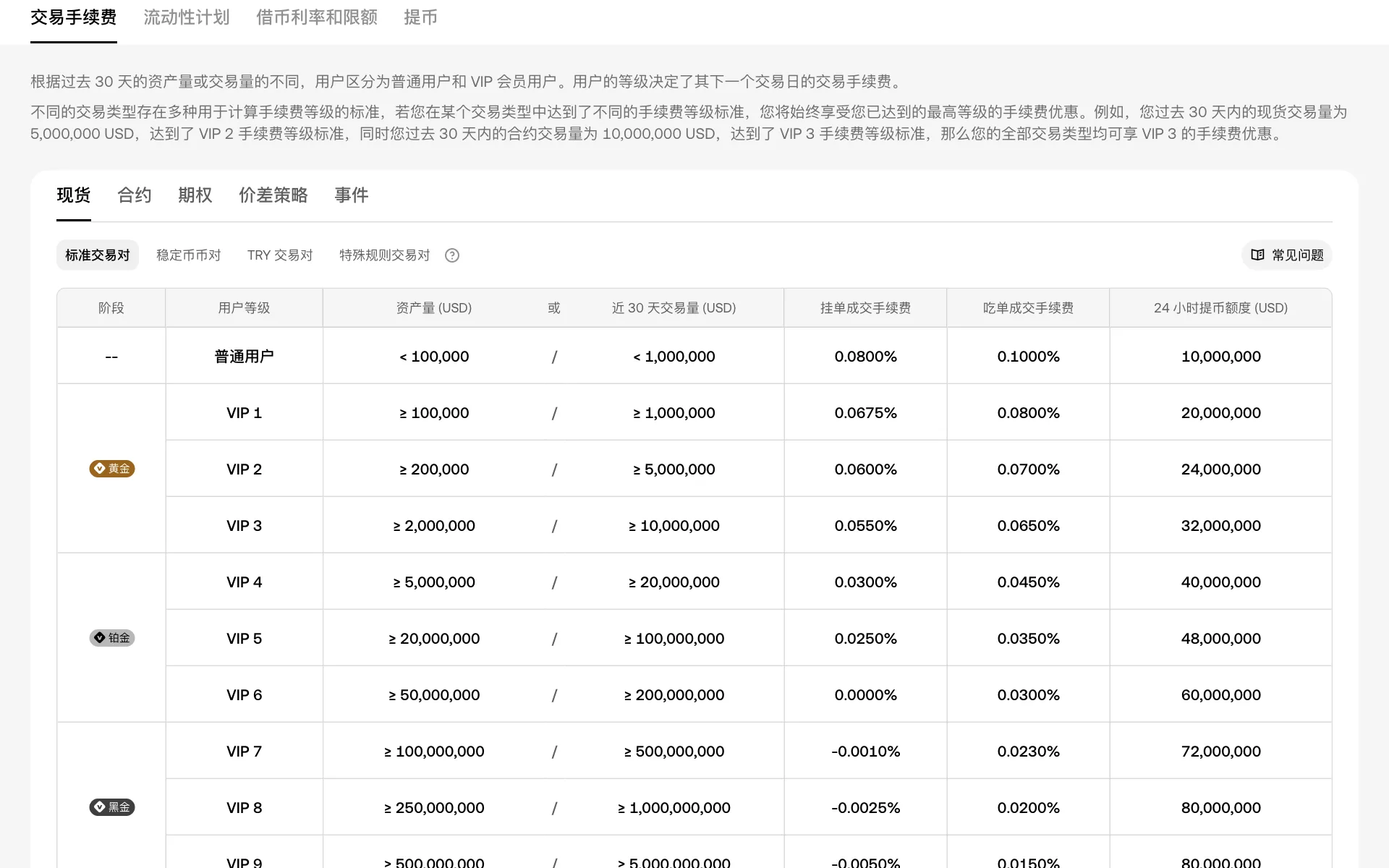Select the 标准交易对 filter
Viewport: 1389px width, 868px height.
(98, 255)
